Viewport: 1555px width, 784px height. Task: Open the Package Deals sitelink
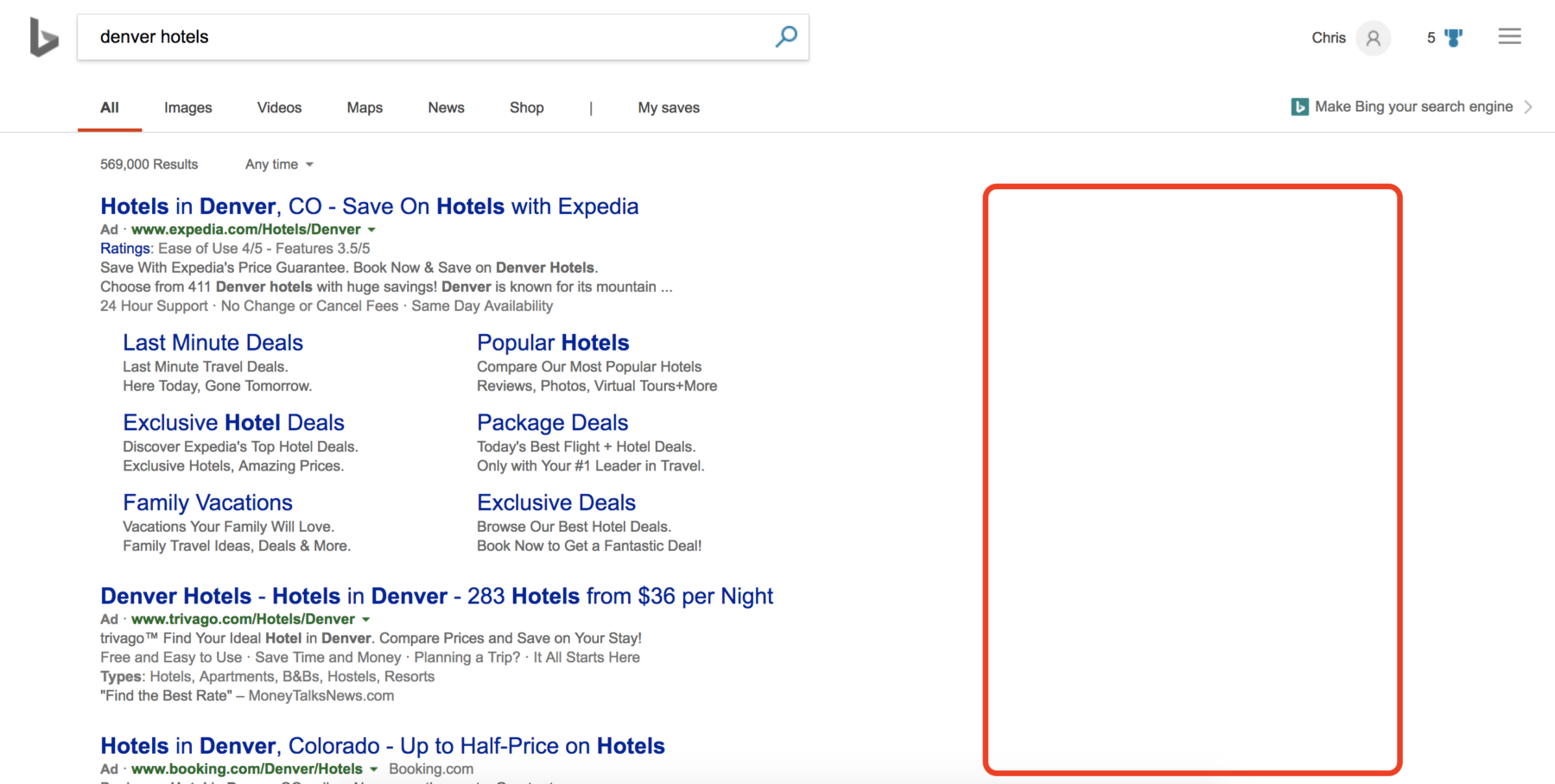point(552,422)
